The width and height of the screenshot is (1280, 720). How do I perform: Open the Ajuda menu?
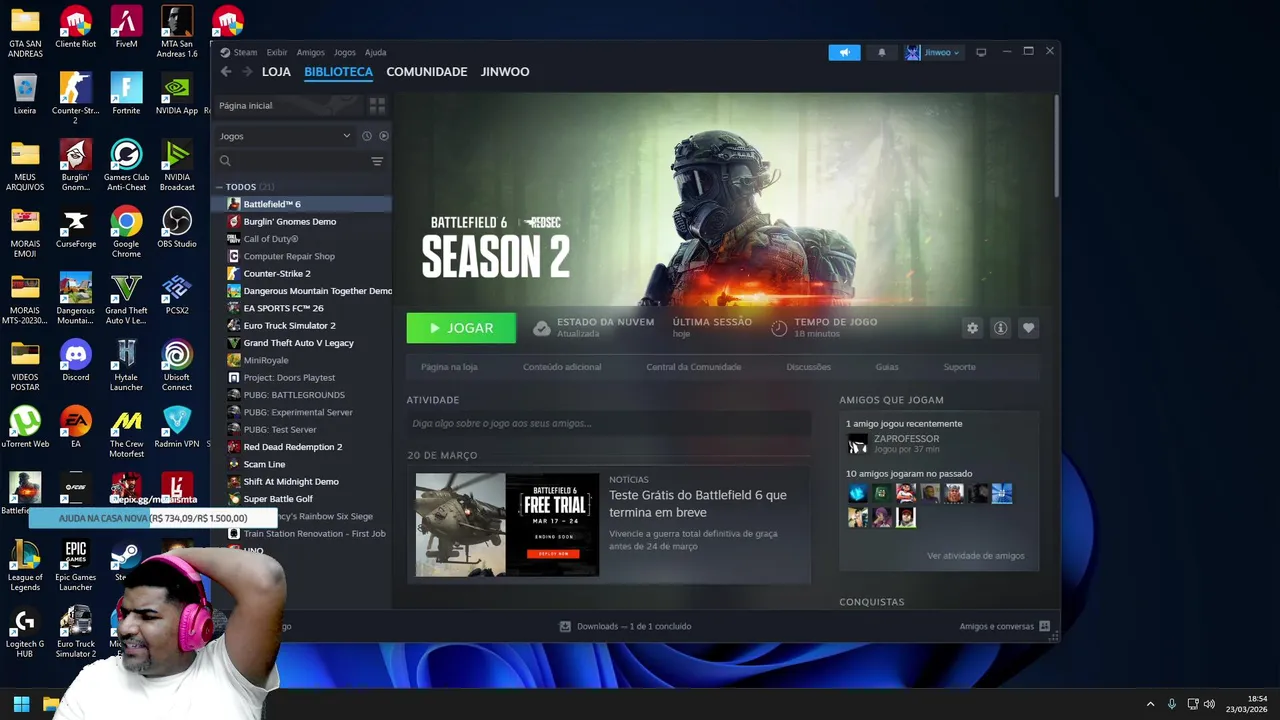coord(376,52)
